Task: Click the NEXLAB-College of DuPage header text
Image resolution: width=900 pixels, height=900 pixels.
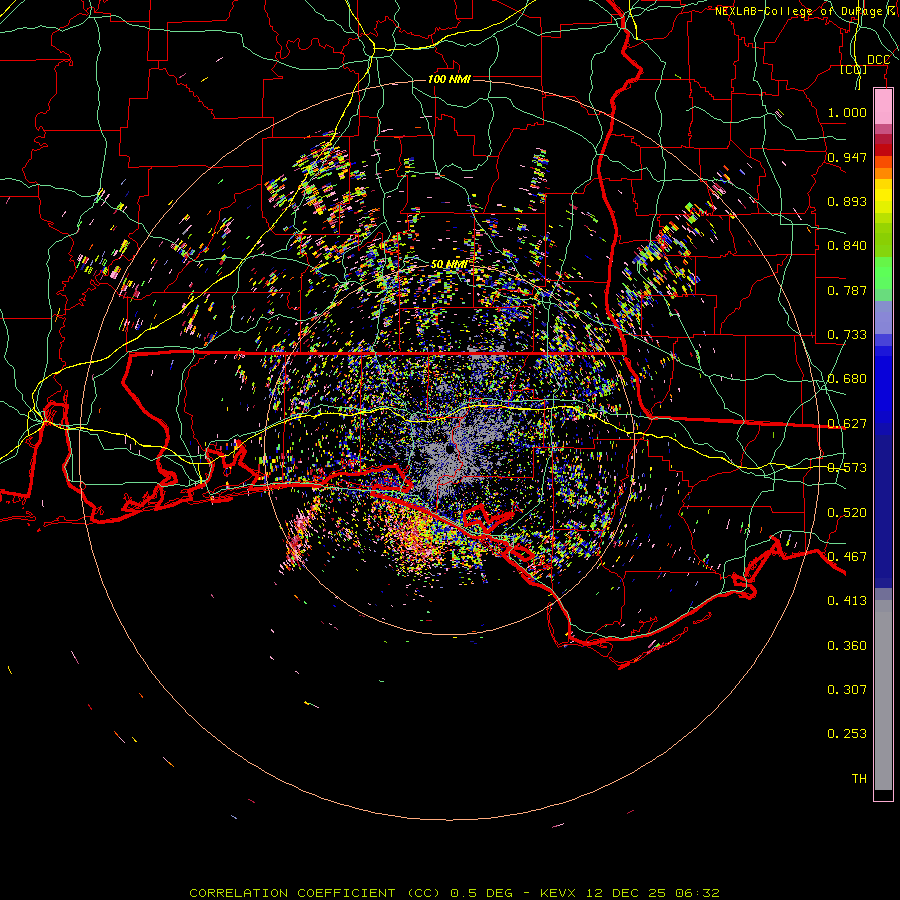Action: (x=806, y=11)
